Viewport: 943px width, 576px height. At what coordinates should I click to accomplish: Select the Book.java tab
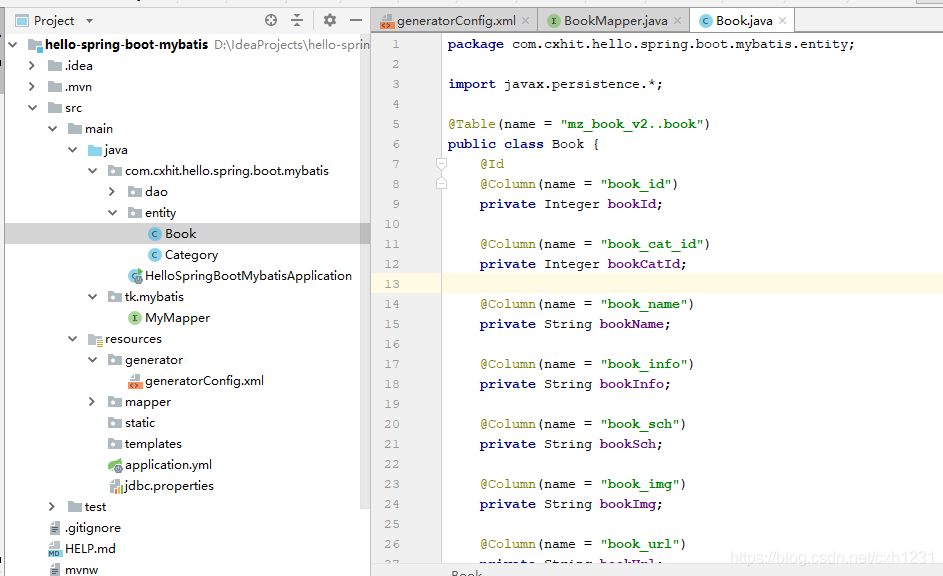(x=744, y=21)
